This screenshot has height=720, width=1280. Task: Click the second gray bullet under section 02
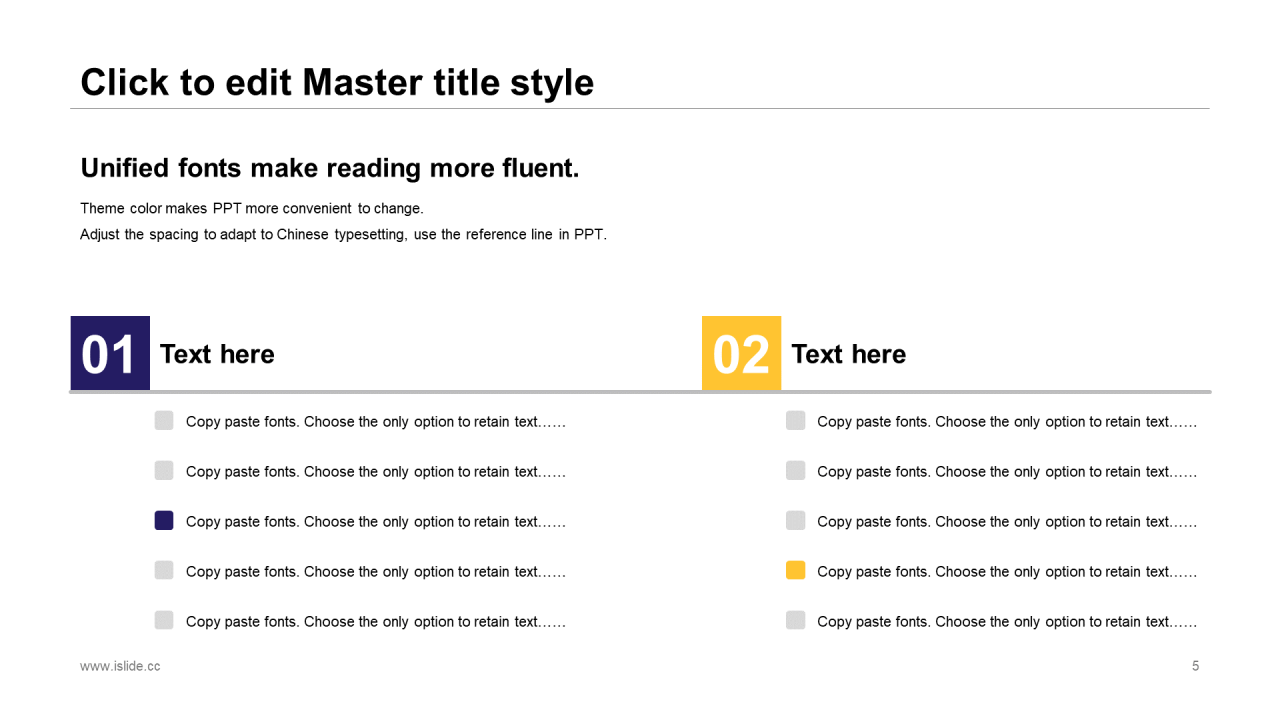pyautogui.click(x=795, y=470)
